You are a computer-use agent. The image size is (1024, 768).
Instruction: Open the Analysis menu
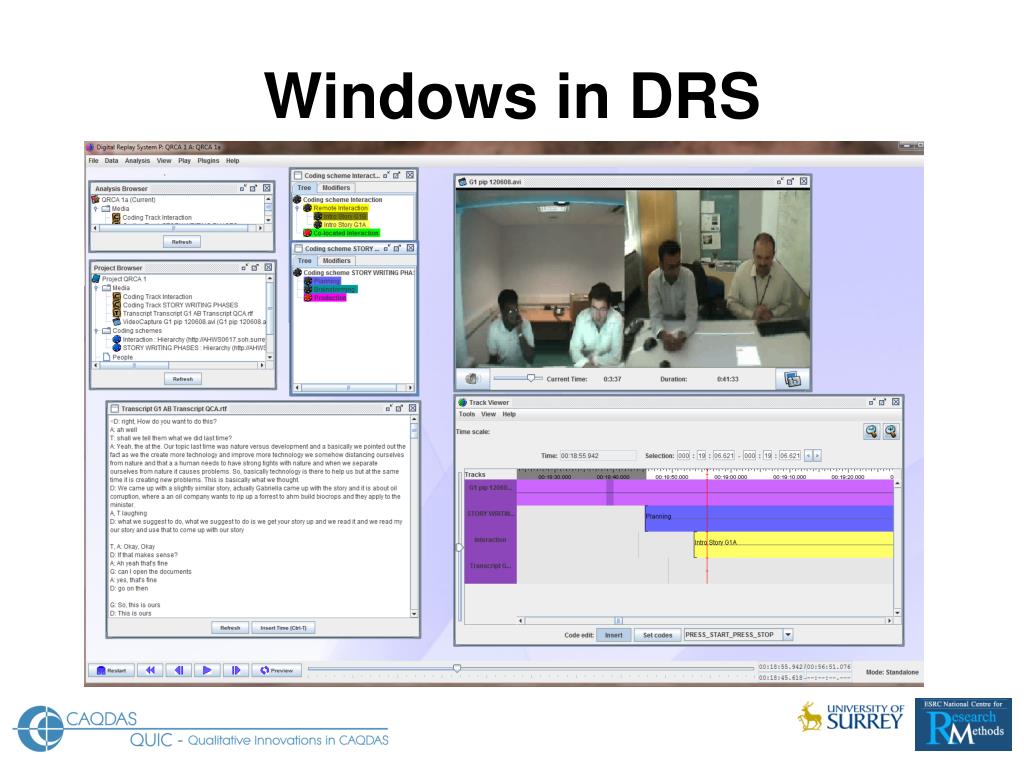137,161
